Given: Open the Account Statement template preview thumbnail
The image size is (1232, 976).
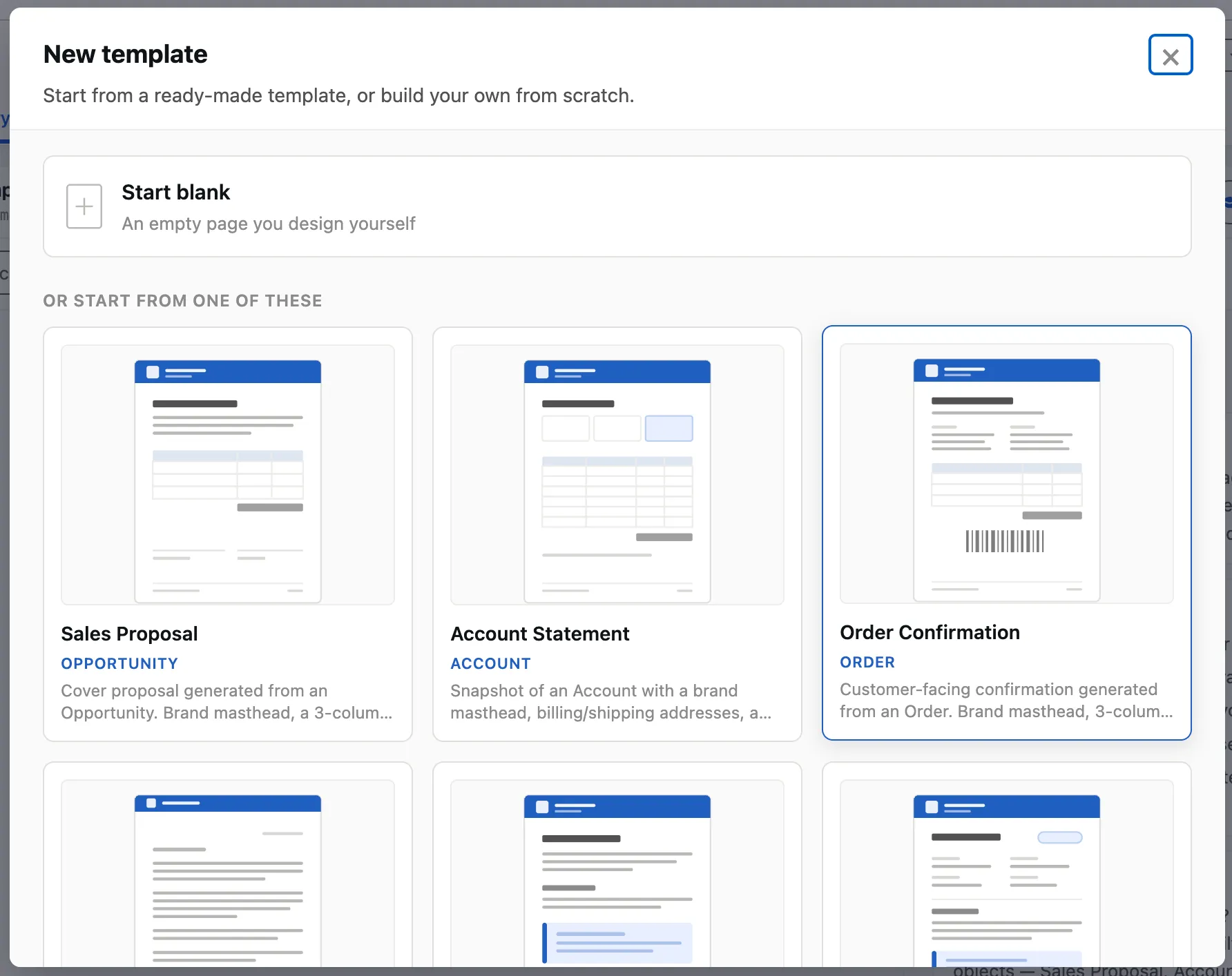Looking at the screenshot, I should coord(617,475).
